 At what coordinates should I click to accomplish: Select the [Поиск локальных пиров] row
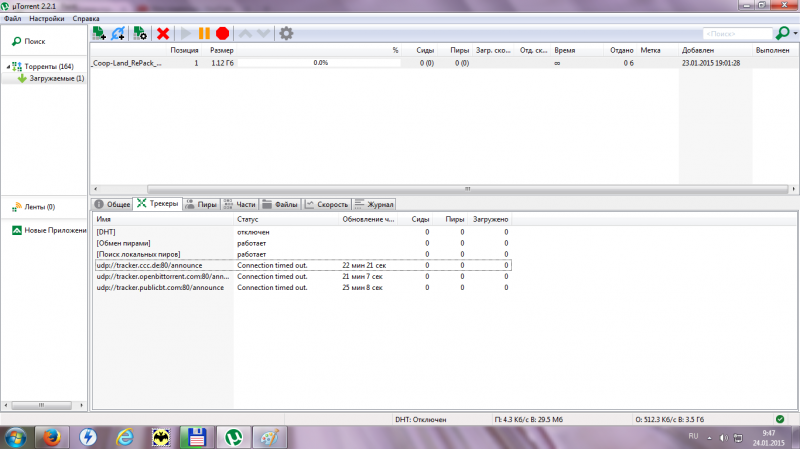click(303, 255)
